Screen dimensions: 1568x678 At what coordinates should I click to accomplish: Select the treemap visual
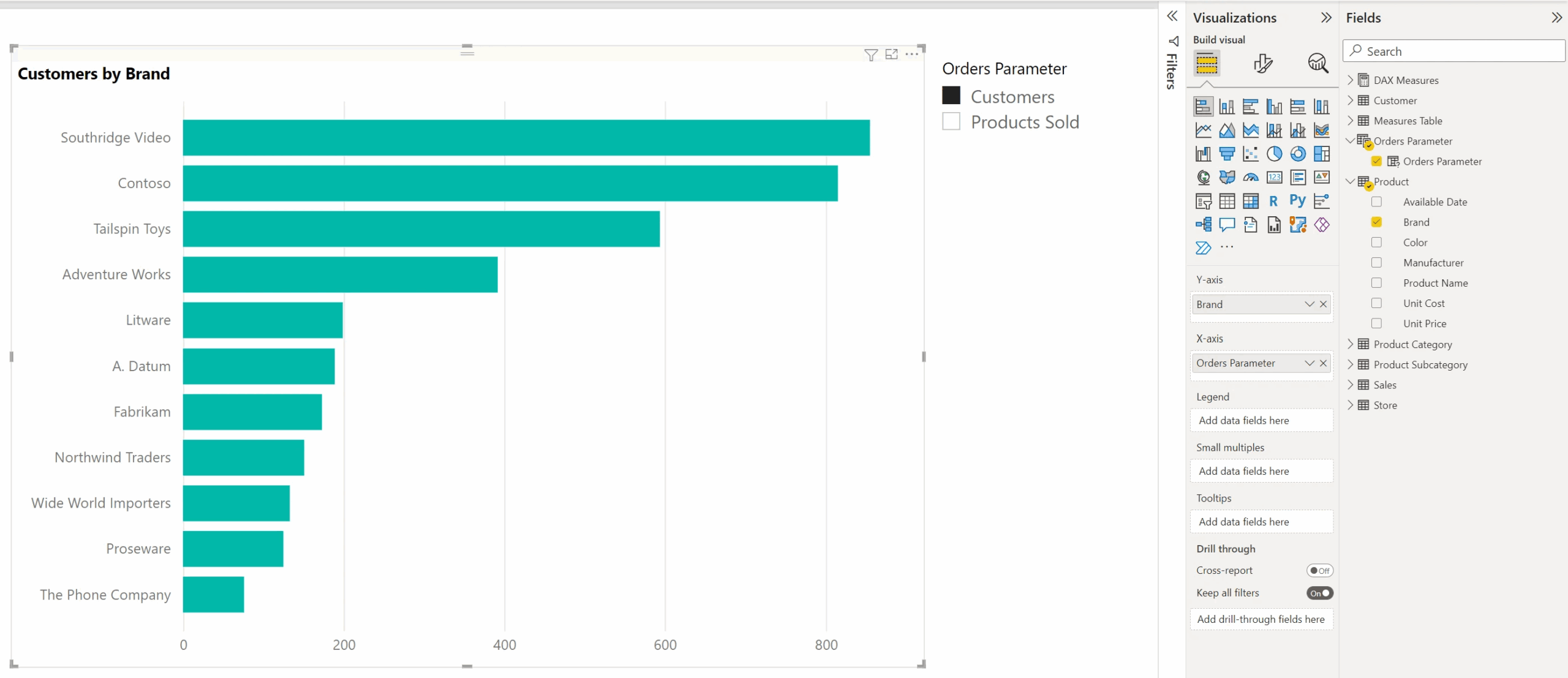[1321, 154]
